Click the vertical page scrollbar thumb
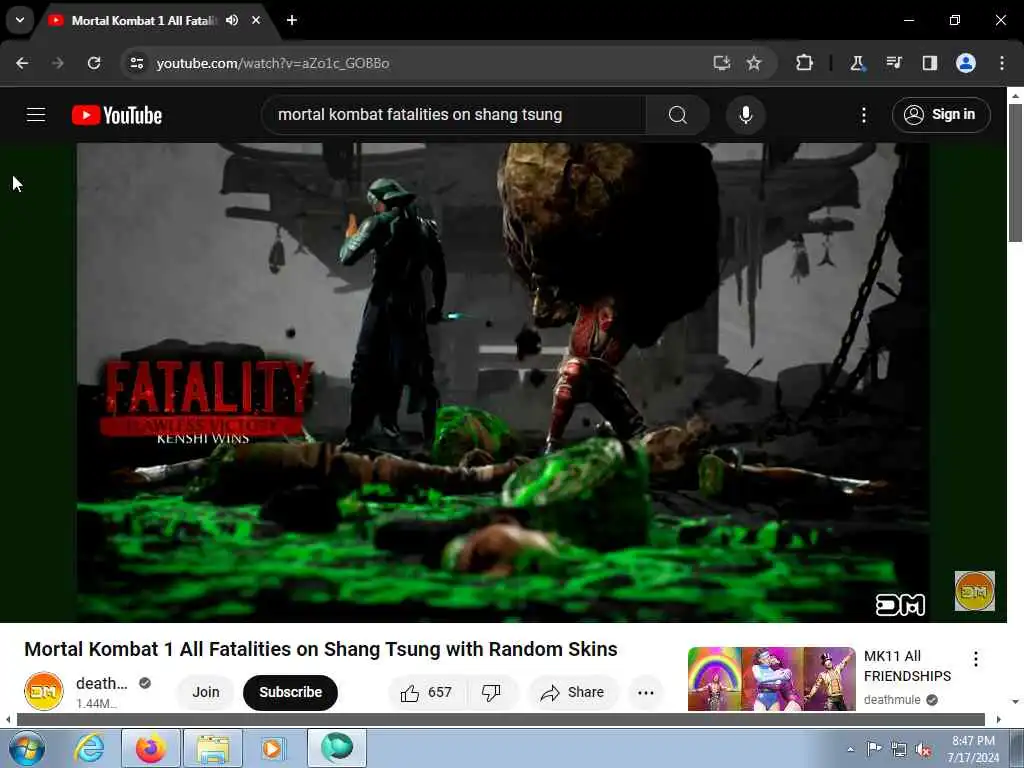Image resolution: width=1024 pixels, height=768 pixels. pyautogui.click(x=1015, y=173)
